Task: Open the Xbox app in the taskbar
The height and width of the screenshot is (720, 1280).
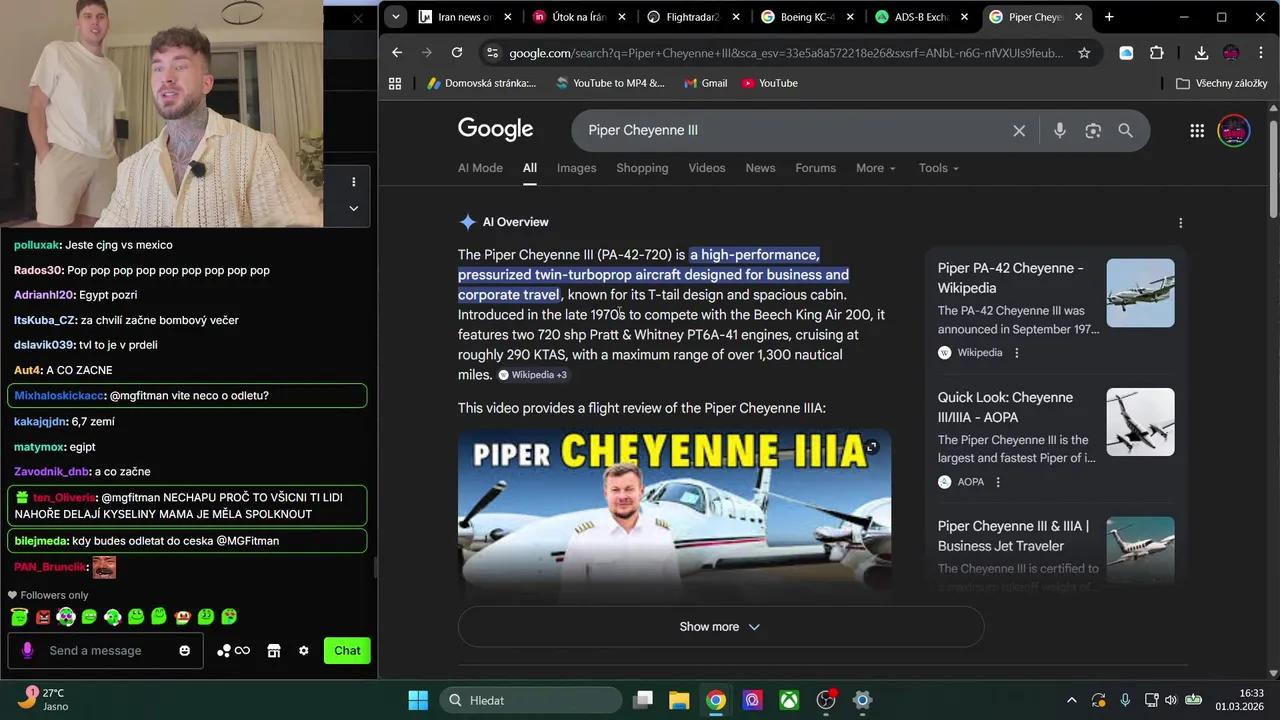Action: (x=790, y=700)
